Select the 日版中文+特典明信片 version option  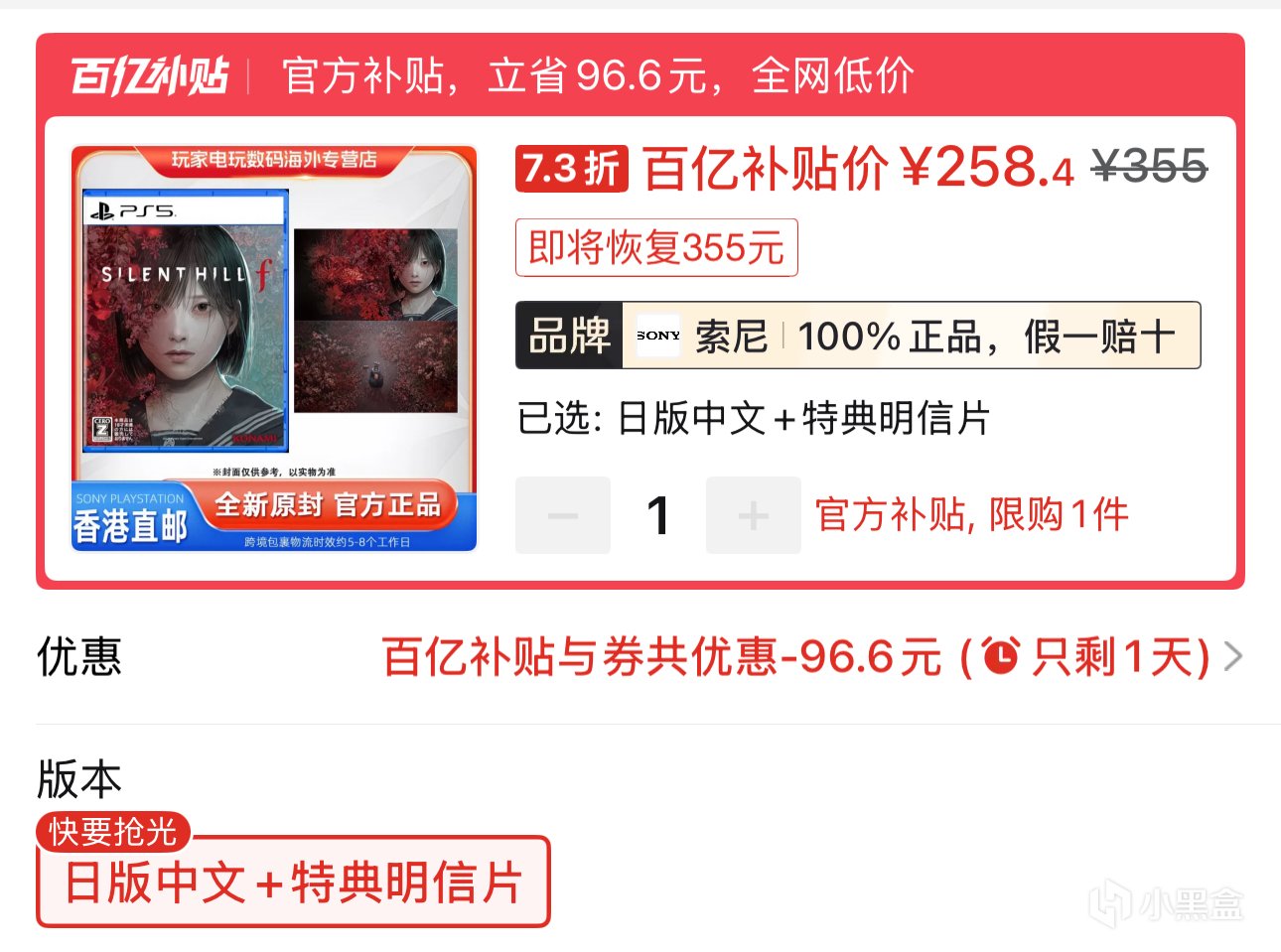[x=293, y=882]
